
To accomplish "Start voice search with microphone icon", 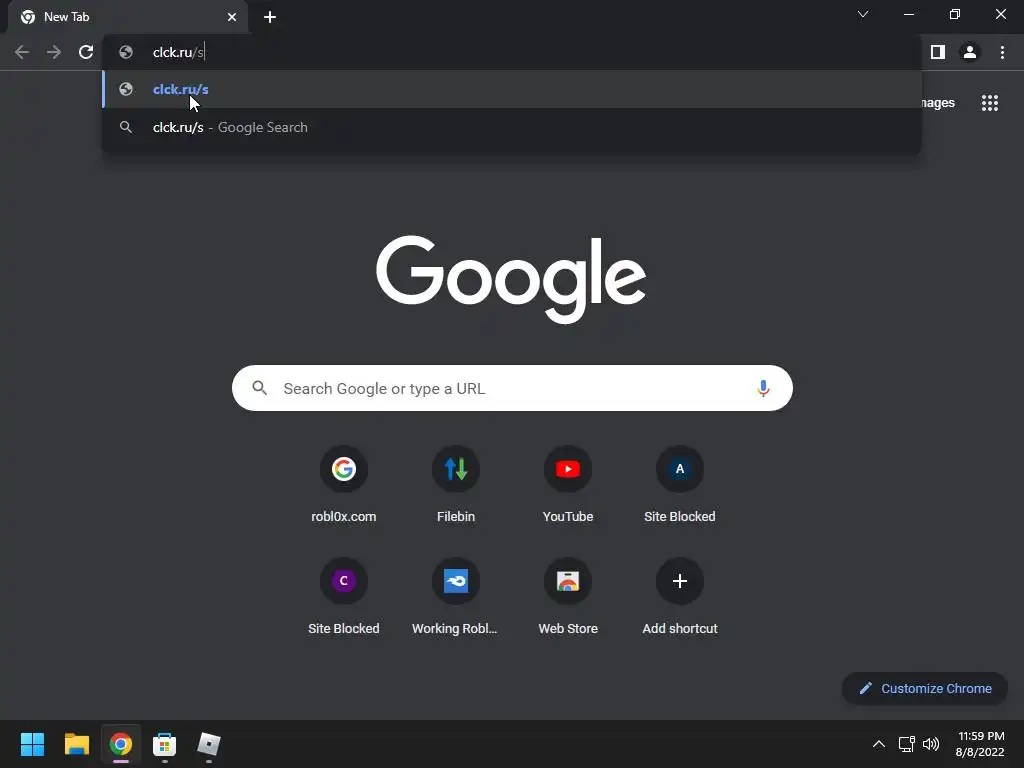I will [763, 389].
